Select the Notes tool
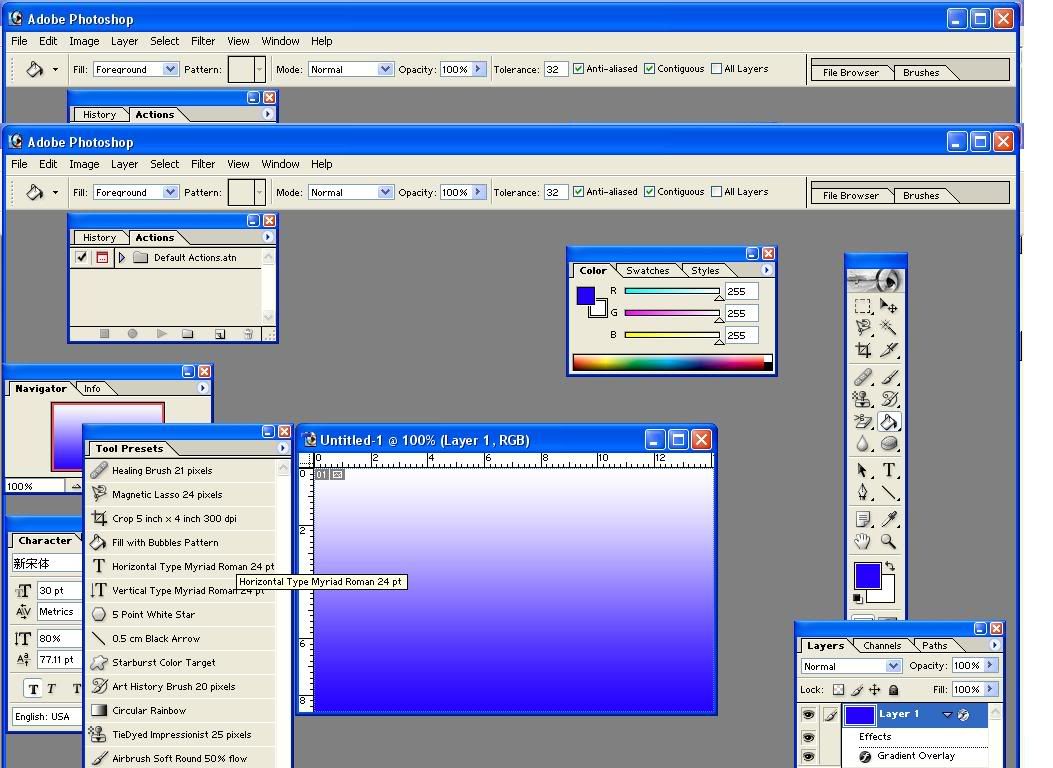The width and height of the screenshot is (1053, 768). point(863,519)
